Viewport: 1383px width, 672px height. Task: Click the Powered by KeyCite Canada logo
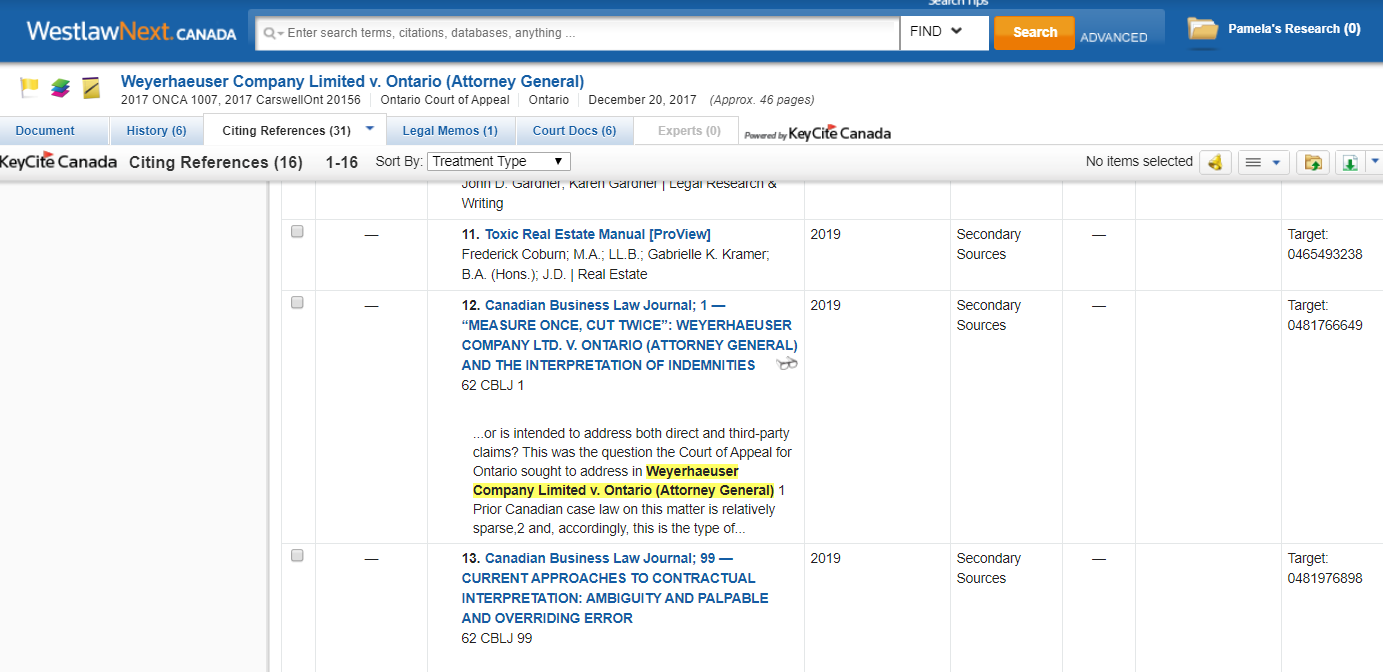[817, 133]
